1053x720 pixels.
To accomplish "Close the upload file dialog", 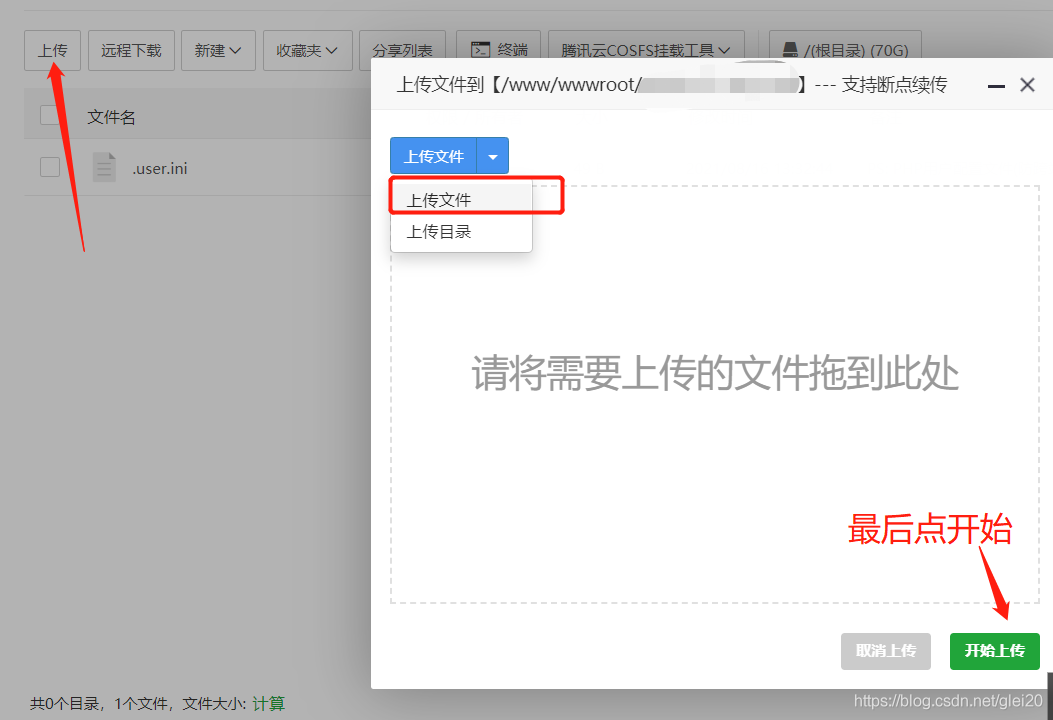I will pos(1027,86).
